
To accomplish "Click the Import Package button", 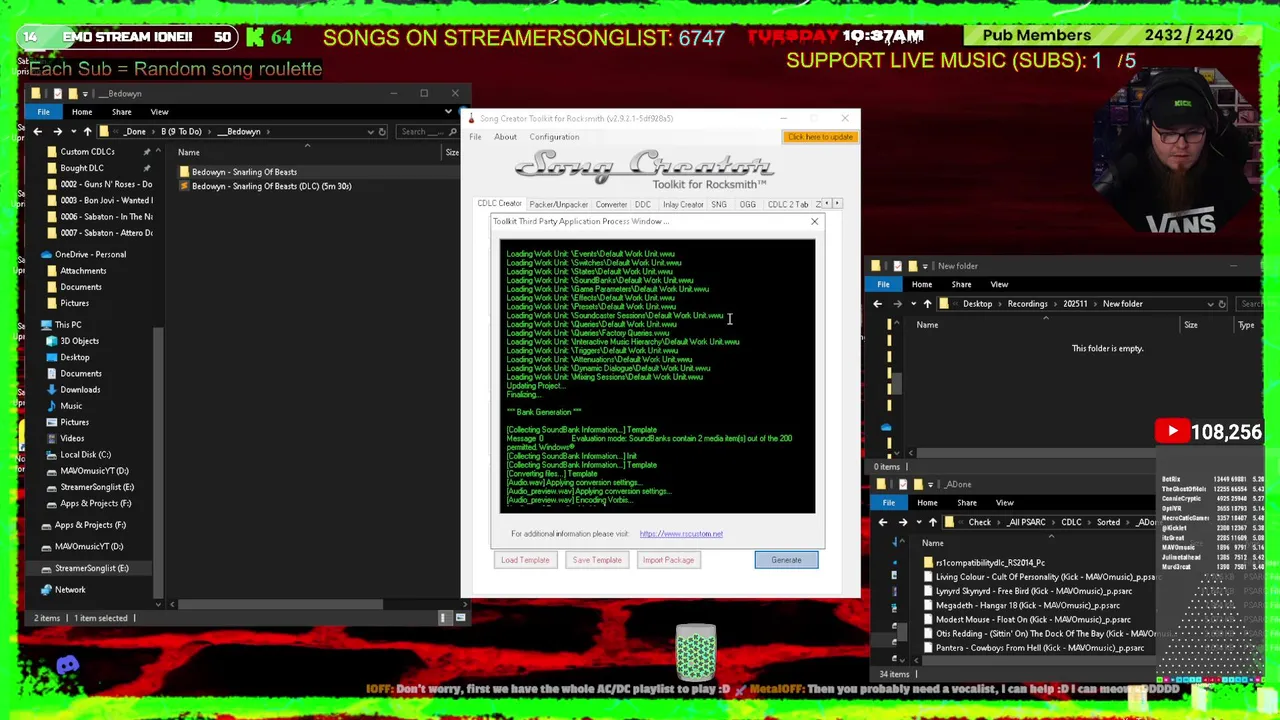I will pos(668,560).
